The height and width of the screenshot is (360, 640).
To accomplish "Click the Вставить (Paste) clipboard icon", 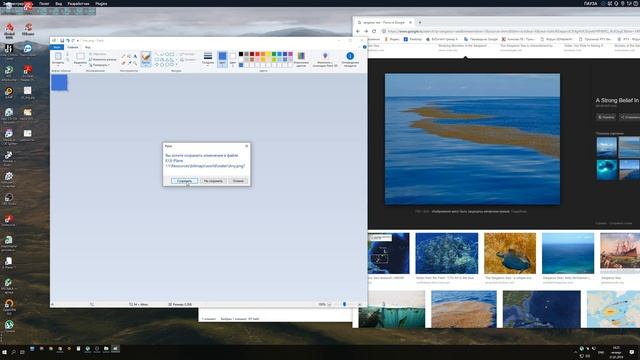I will pos(58,56).
